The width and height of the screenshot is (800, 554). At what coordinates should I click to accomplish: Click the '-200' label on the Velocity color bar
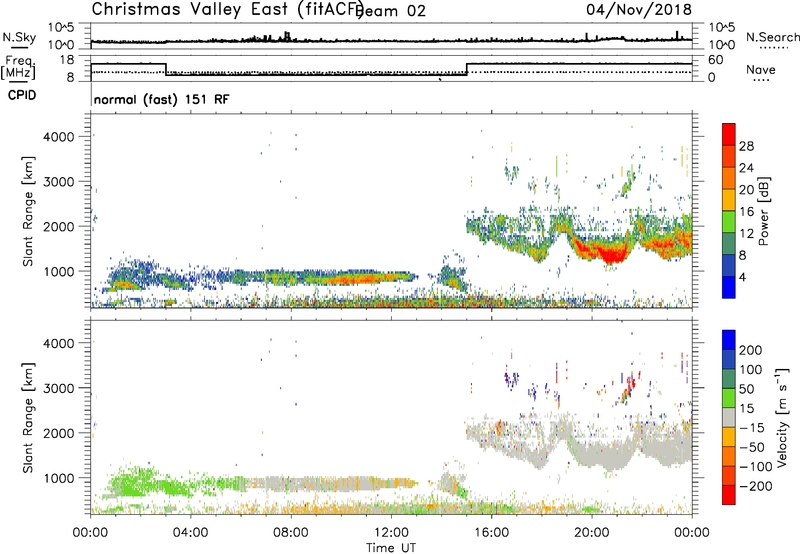point(756,486)
